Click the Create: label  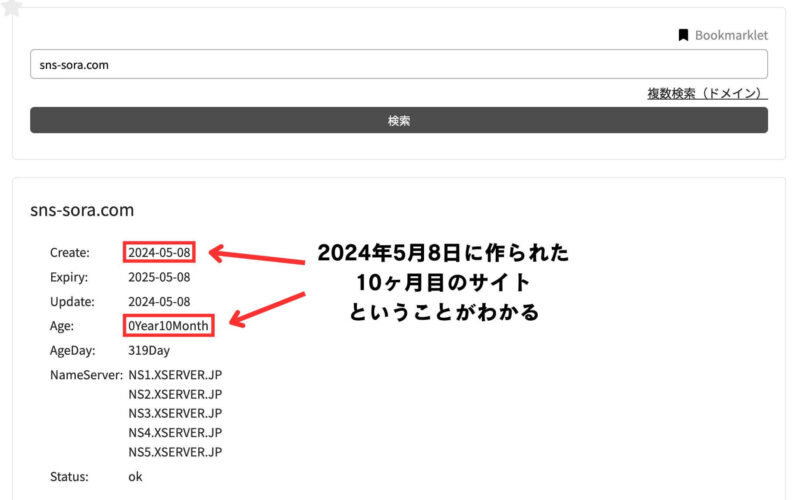[69, 253]
